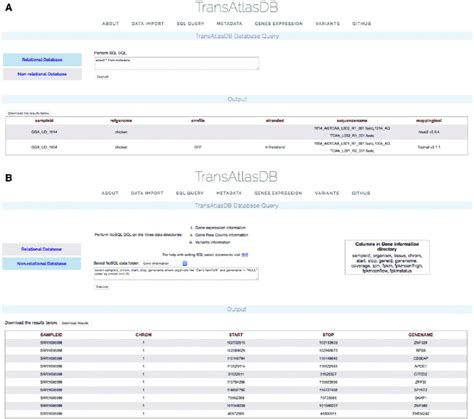Image resolution: width=474 pixels, height=419 pixels.
Task: Open METADATA in the bottom screenshot's navigation
Action: 229,193
